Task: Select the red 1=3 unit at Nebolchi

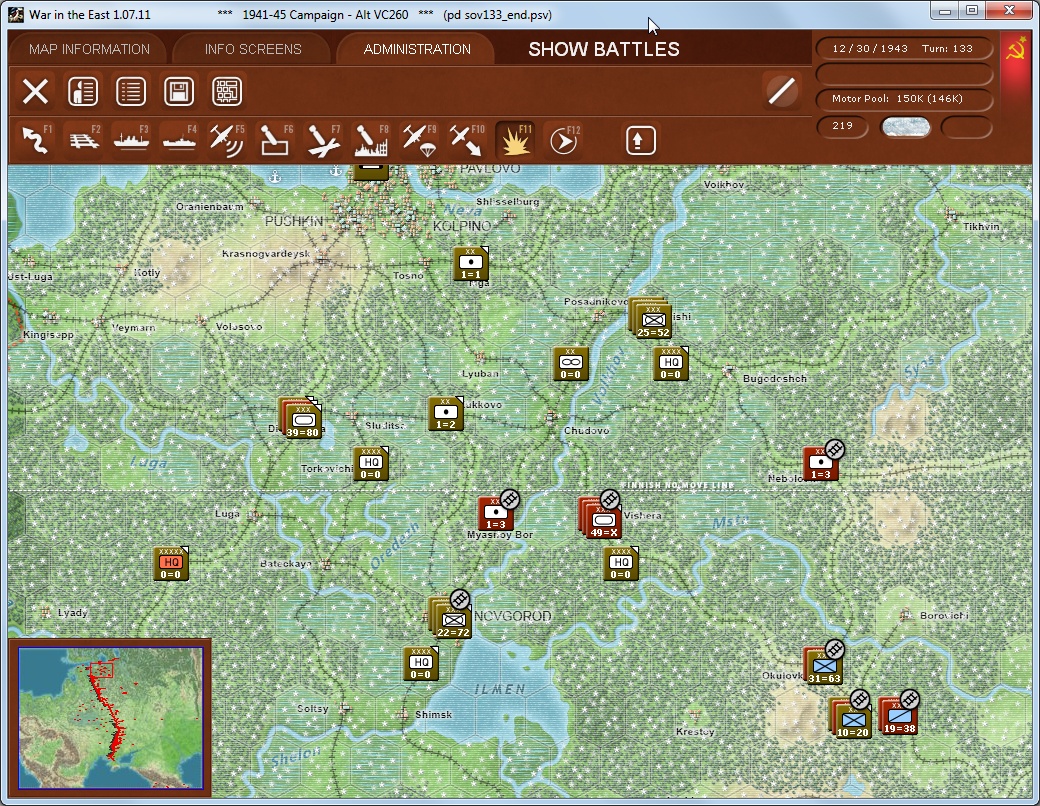Action: [x=820, y=464]
